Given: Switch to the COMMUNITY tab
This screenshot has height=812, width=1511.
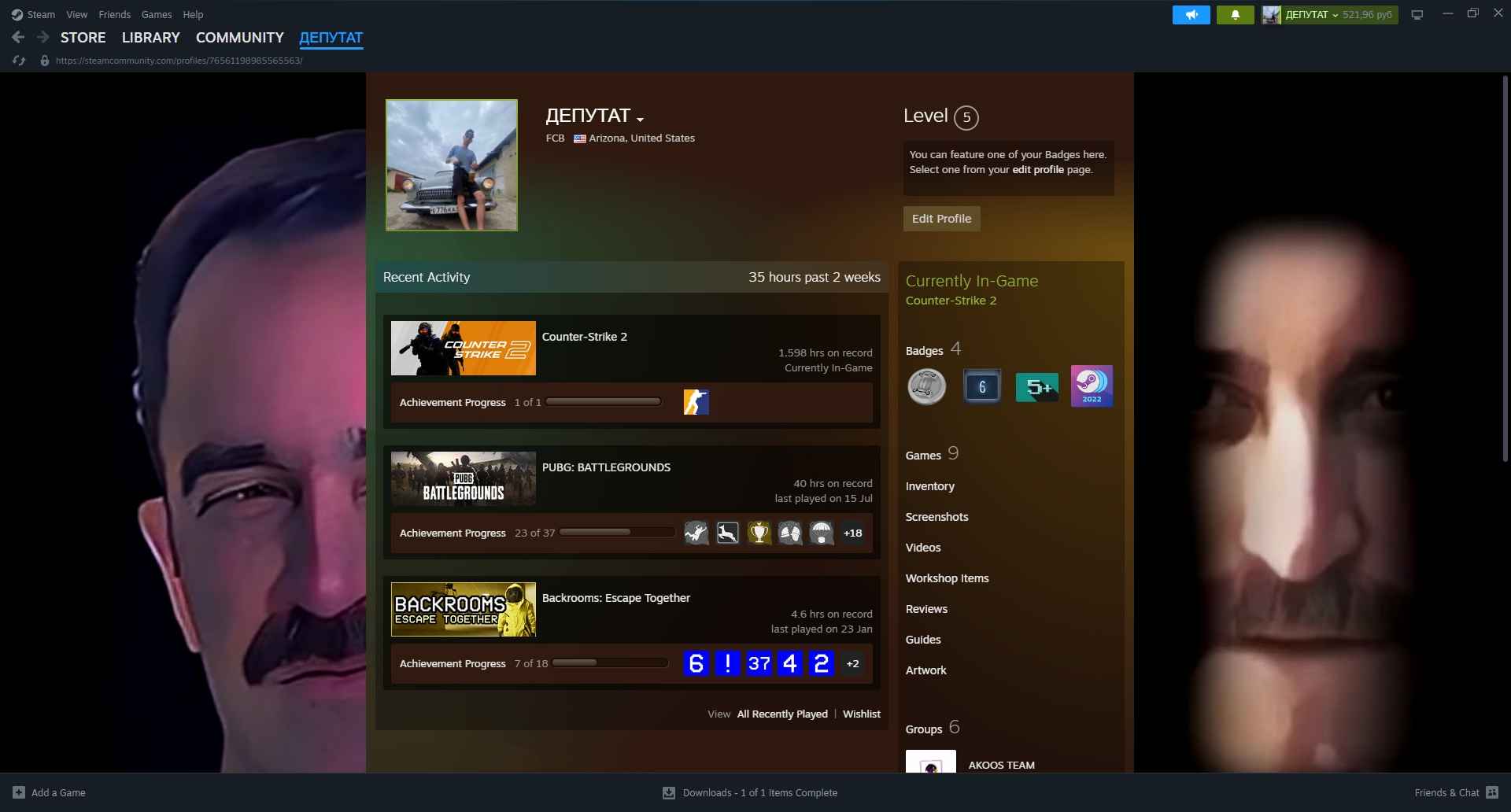Looking at the screenshot, I should 240,38.
